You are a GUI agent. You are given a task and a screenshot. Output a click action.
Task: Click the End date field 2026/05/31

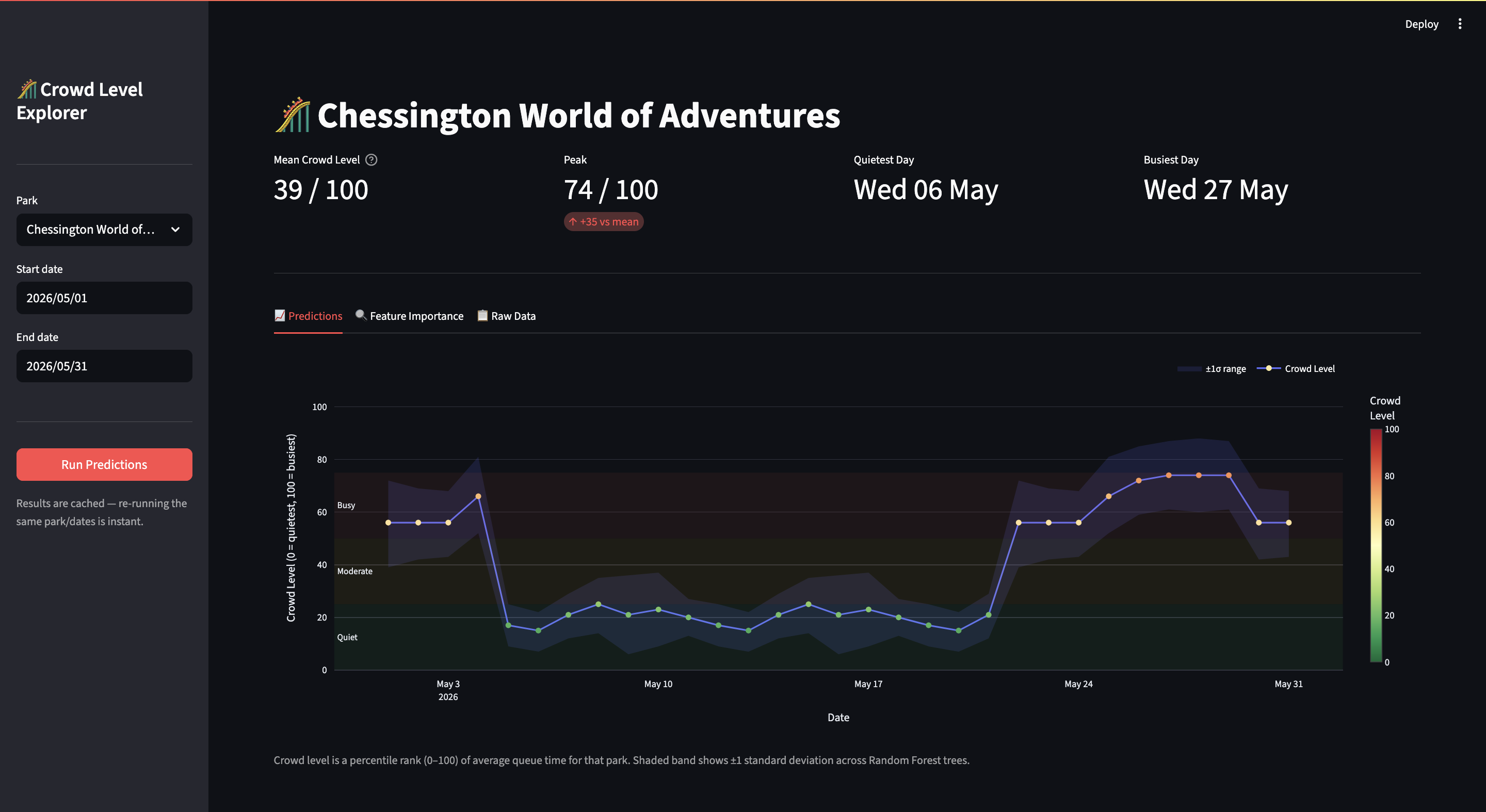(104, 366)
